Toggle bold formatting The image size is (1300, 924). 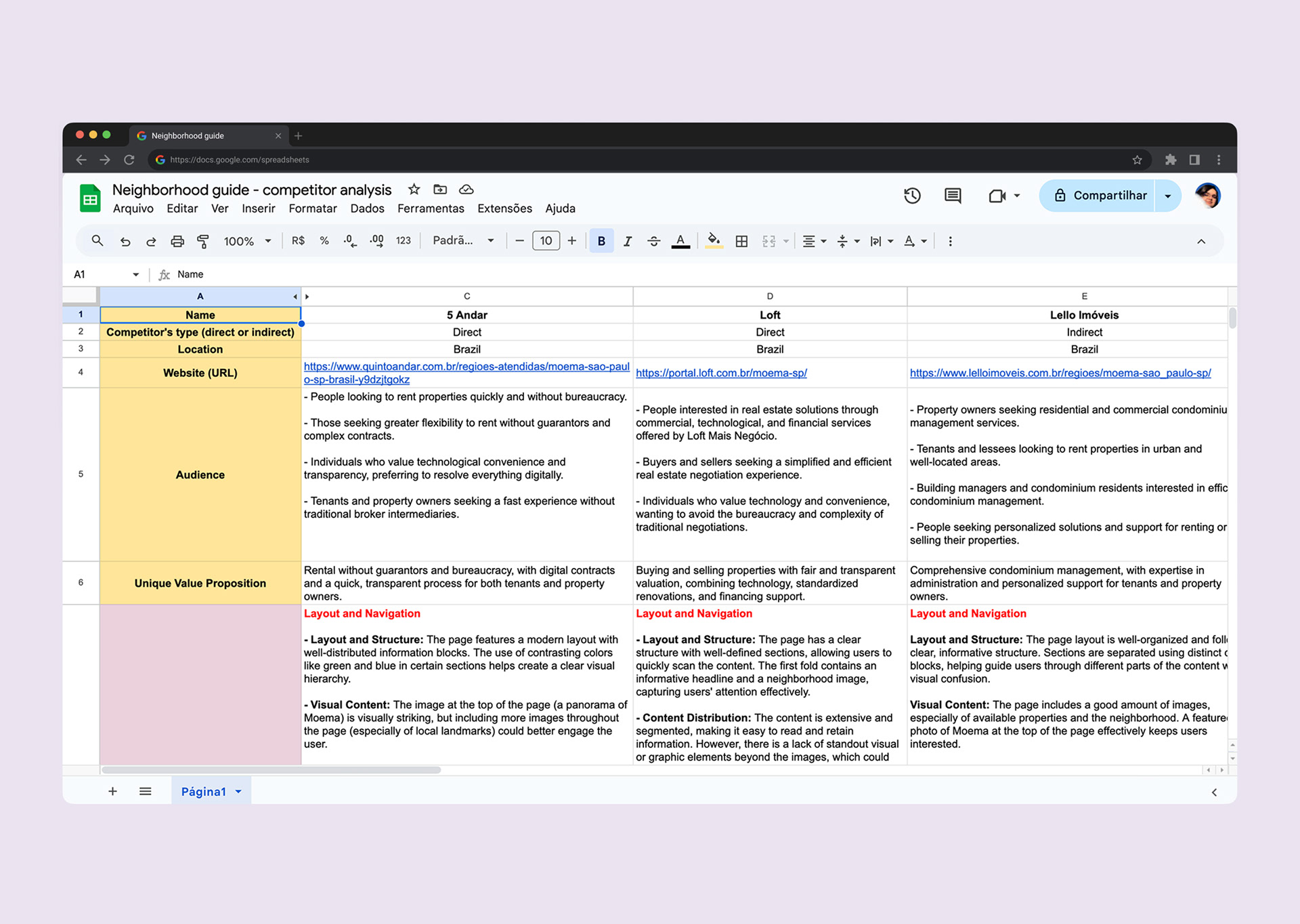(x=601, y=241)
